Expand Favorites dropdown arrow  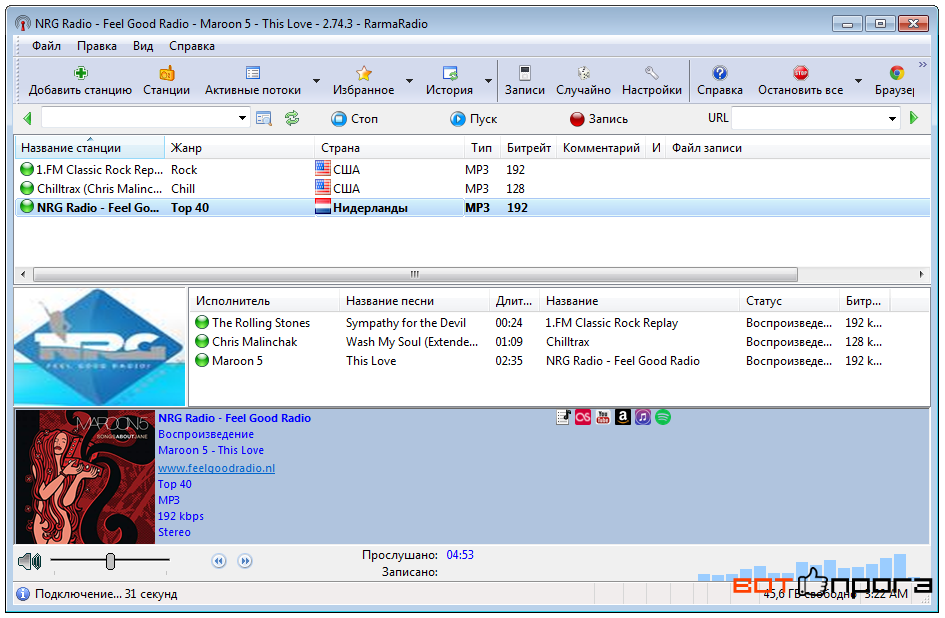pyautogui.click(x=409, y=81)
